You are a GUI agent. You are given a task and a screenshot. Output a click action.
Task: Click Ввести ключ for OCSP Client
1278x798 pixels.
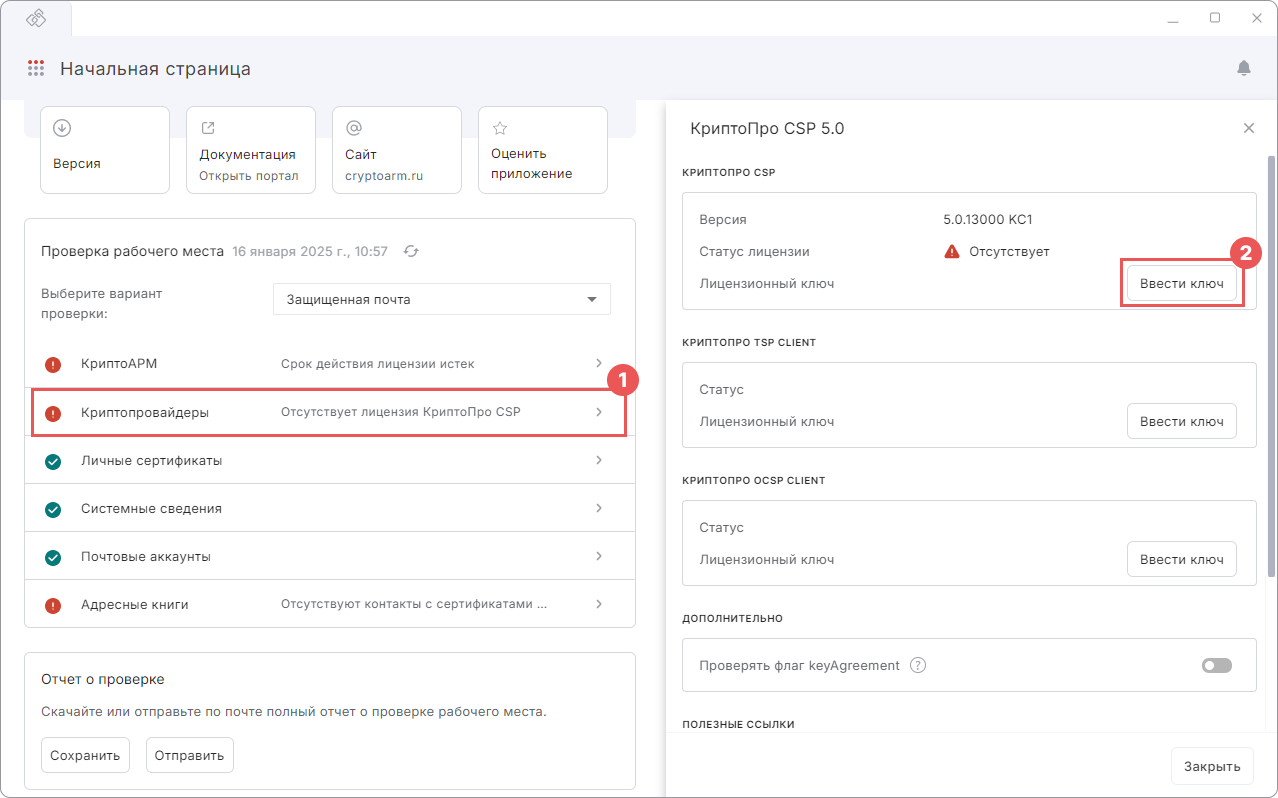[1182, 559]
